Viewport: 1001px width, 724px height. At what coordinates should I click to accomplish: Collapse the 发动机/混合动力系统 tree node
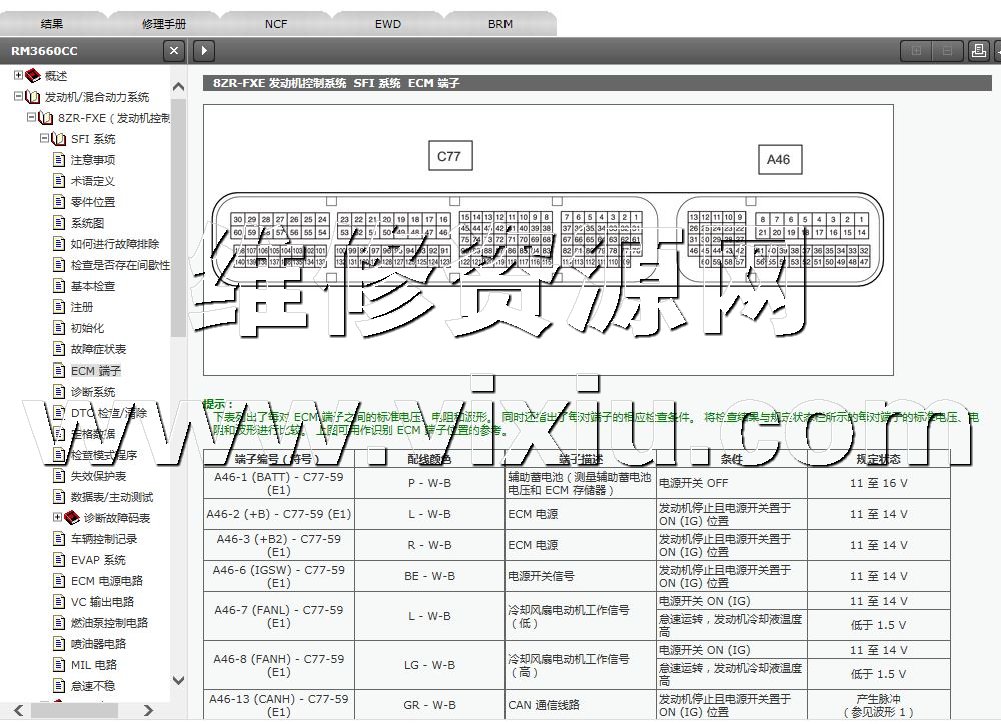click(x=18, y=97)
